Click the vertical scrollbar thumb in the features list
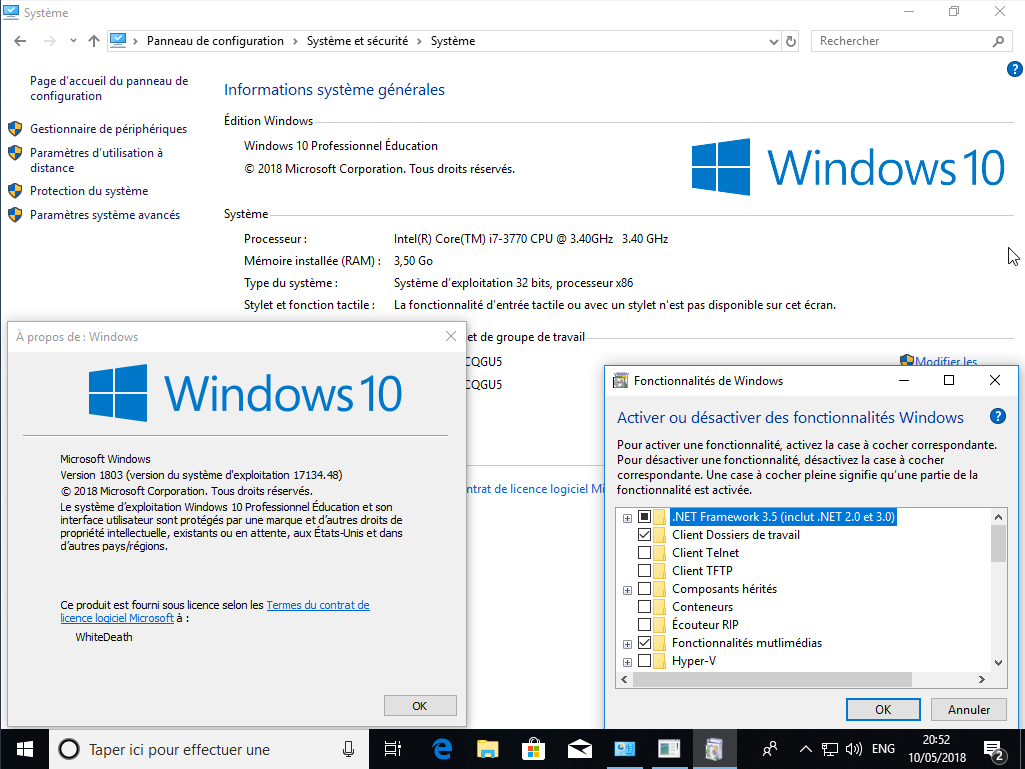The height and width of the screenshot is (769, 1025). 998,543
